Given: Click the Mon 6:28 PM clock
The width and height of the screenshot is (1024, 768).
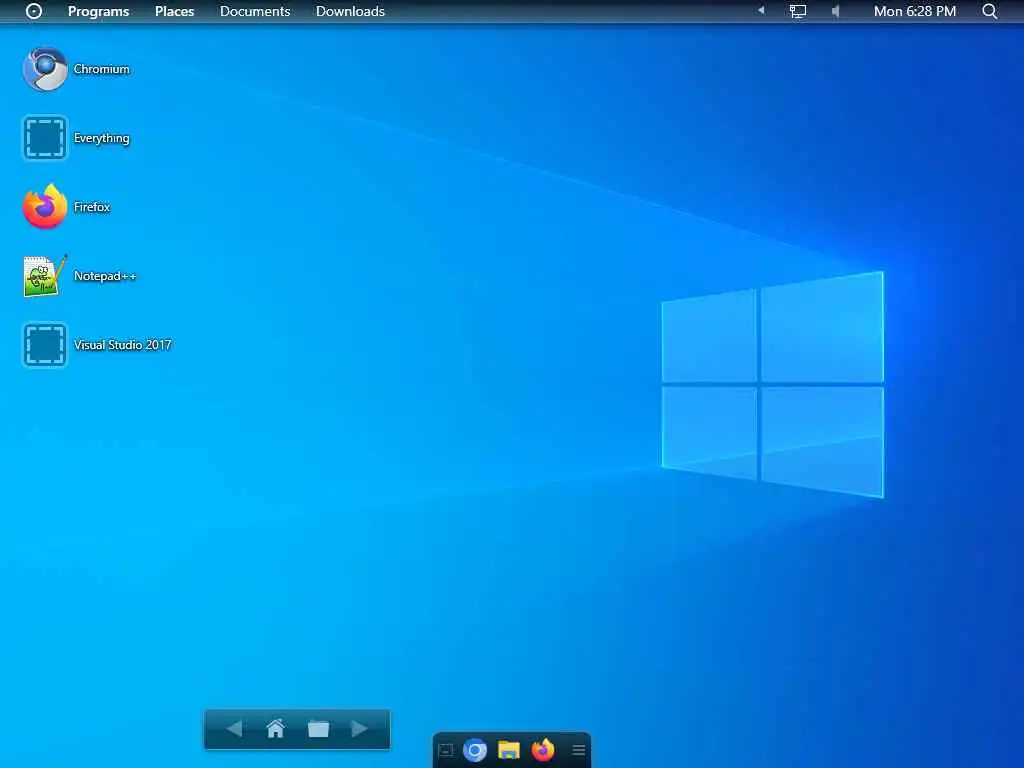Looking at the screenshot, I should 915,11.
